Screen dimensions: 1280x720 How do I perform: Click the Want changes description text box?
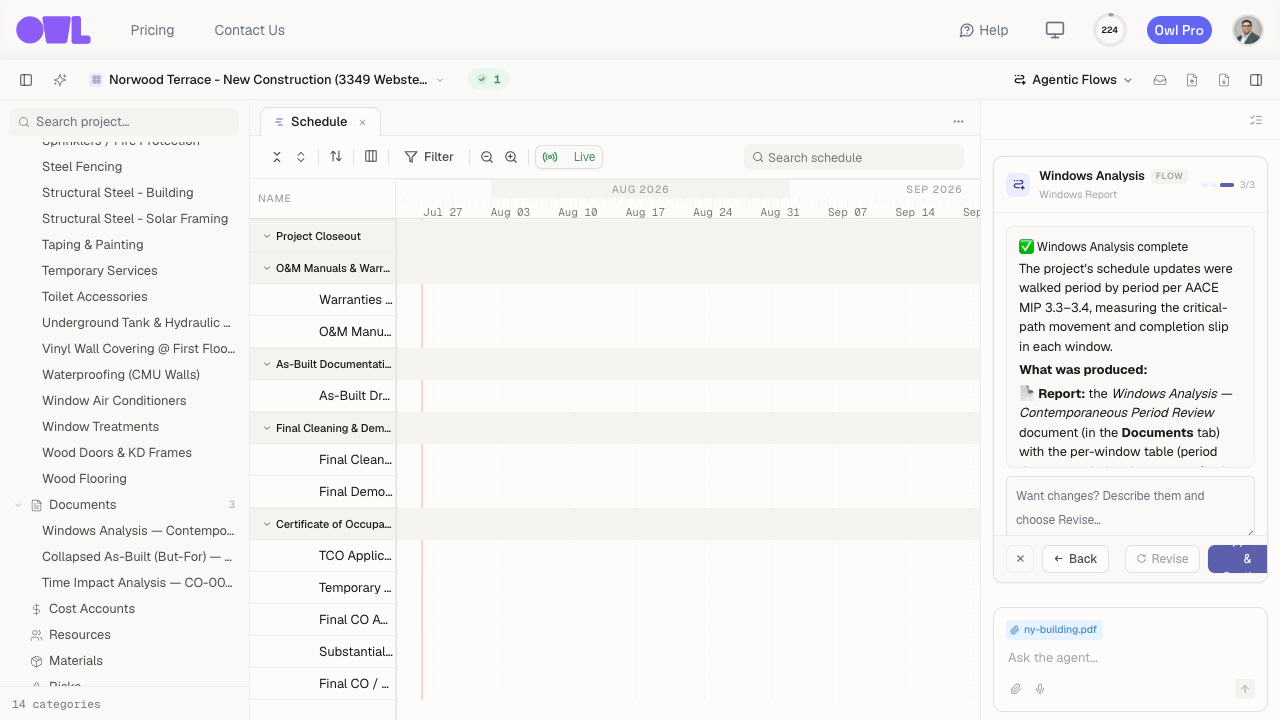pyautogui.click(x=1130, y=507)
